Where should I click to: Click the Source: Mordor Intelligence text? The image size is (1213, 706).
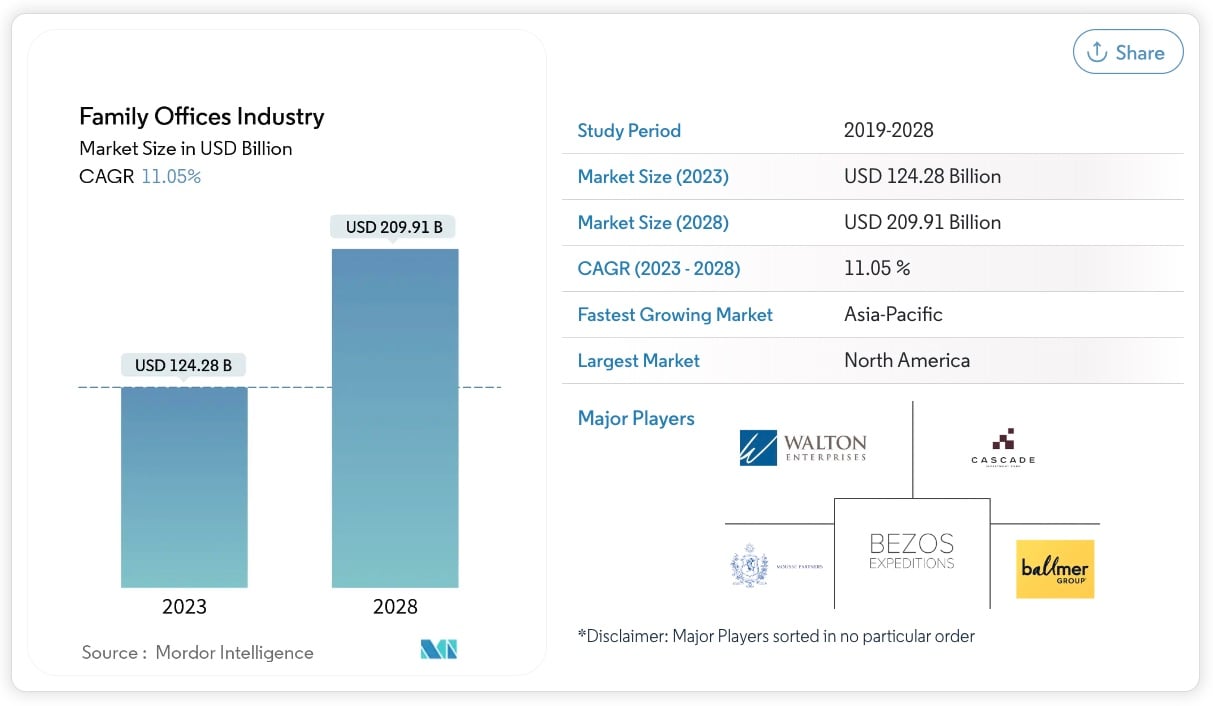(x=197, y=652)
